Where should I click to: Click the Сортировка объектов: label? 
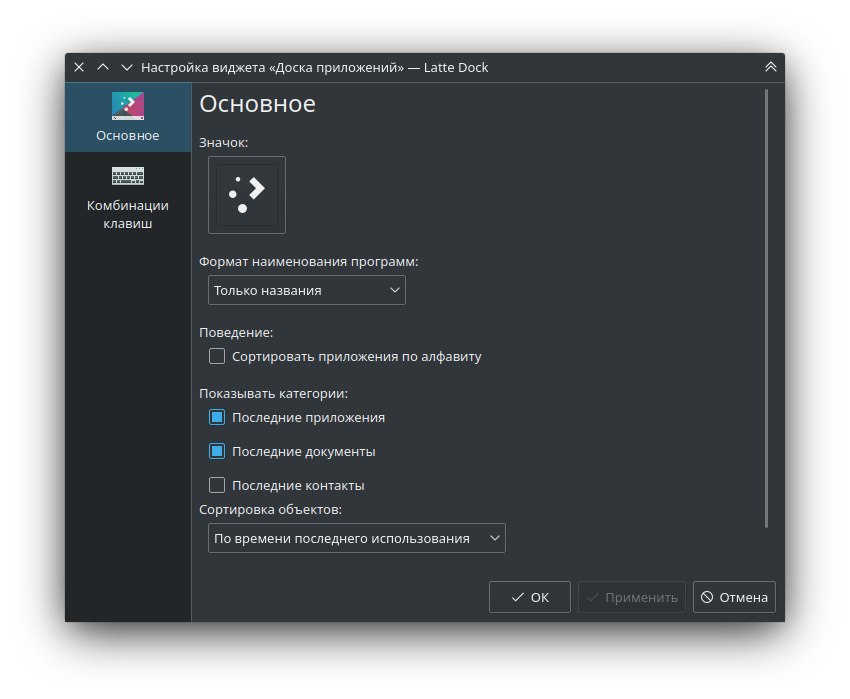(271, 509)
